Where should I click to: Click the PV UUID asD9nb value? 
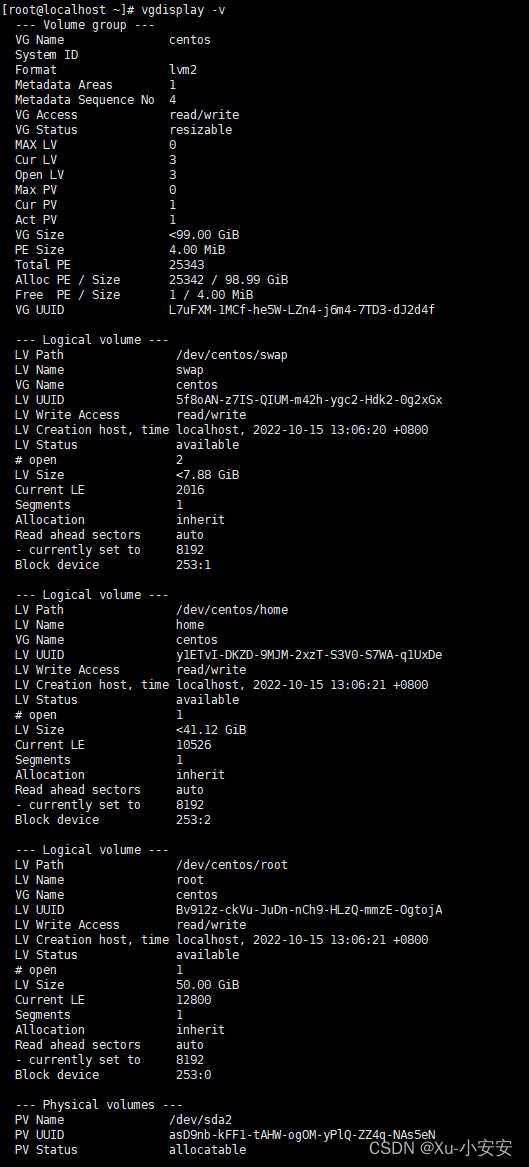point(302,1135)
